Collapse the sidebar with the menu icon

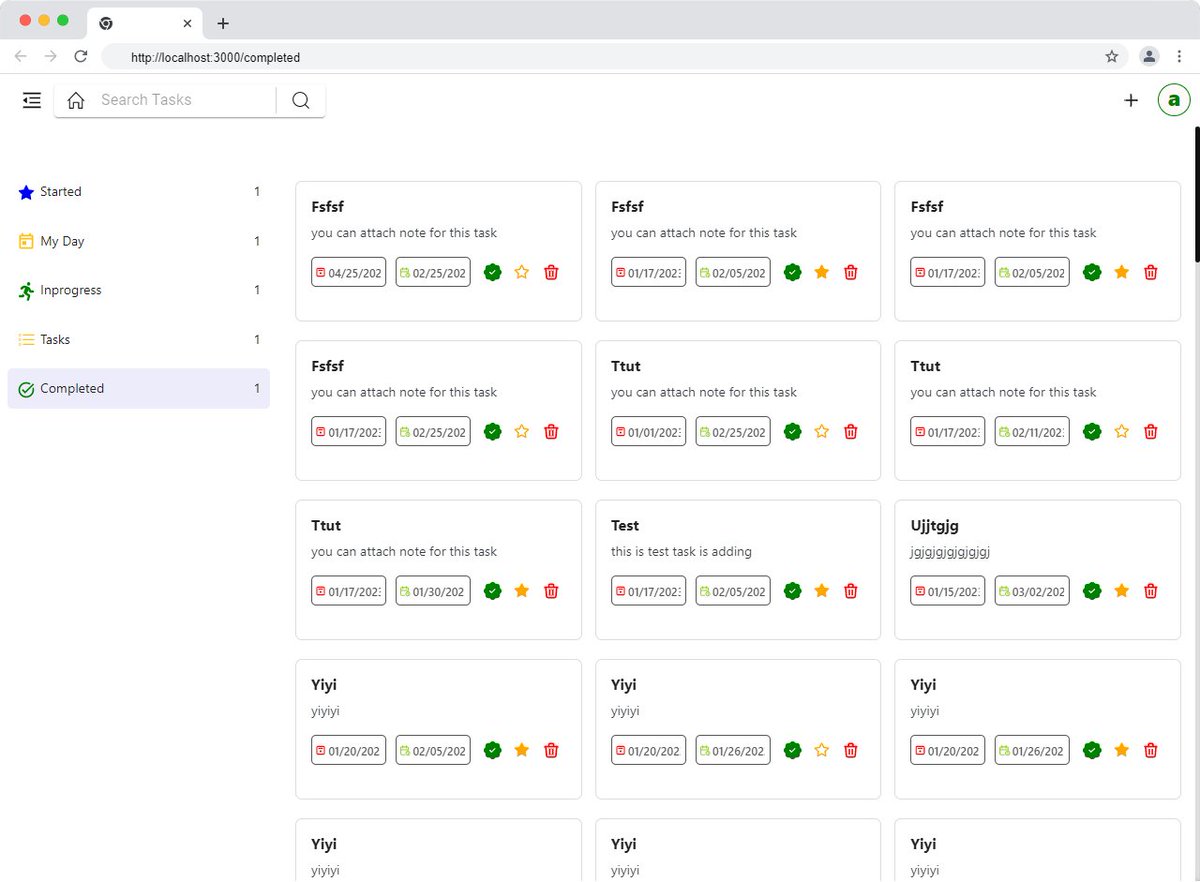pos(32,100)
